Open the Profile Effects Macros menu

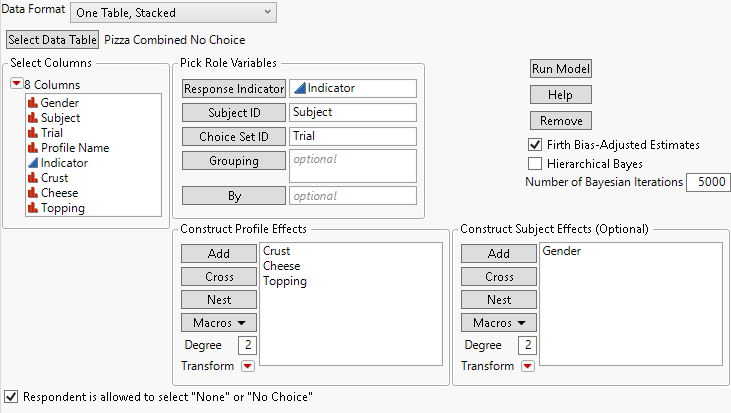click(x=219, y=322)
